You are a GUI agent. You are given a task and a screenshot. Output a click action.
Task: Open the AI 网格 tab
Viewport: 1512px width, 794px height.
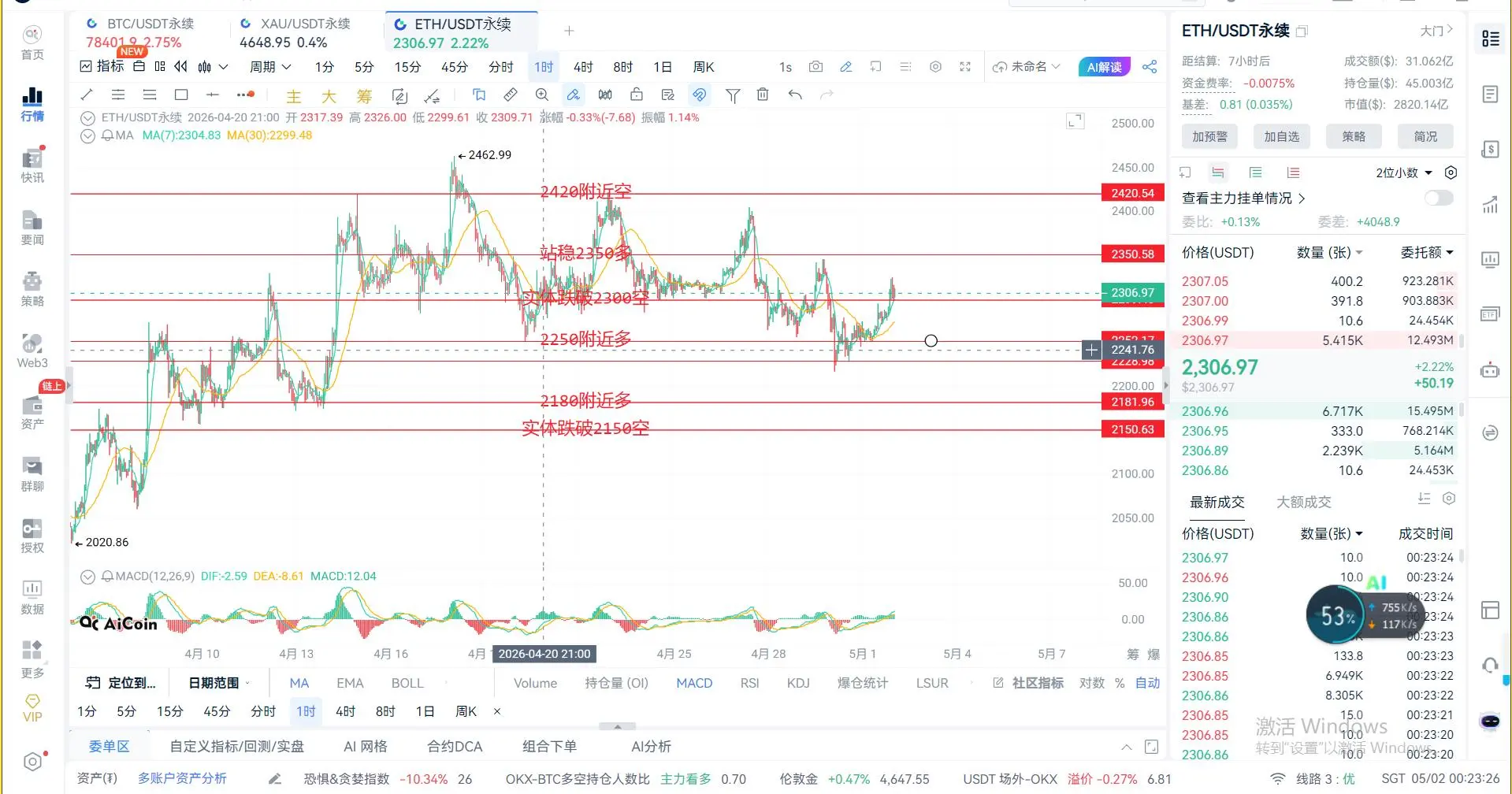(366, 746)
